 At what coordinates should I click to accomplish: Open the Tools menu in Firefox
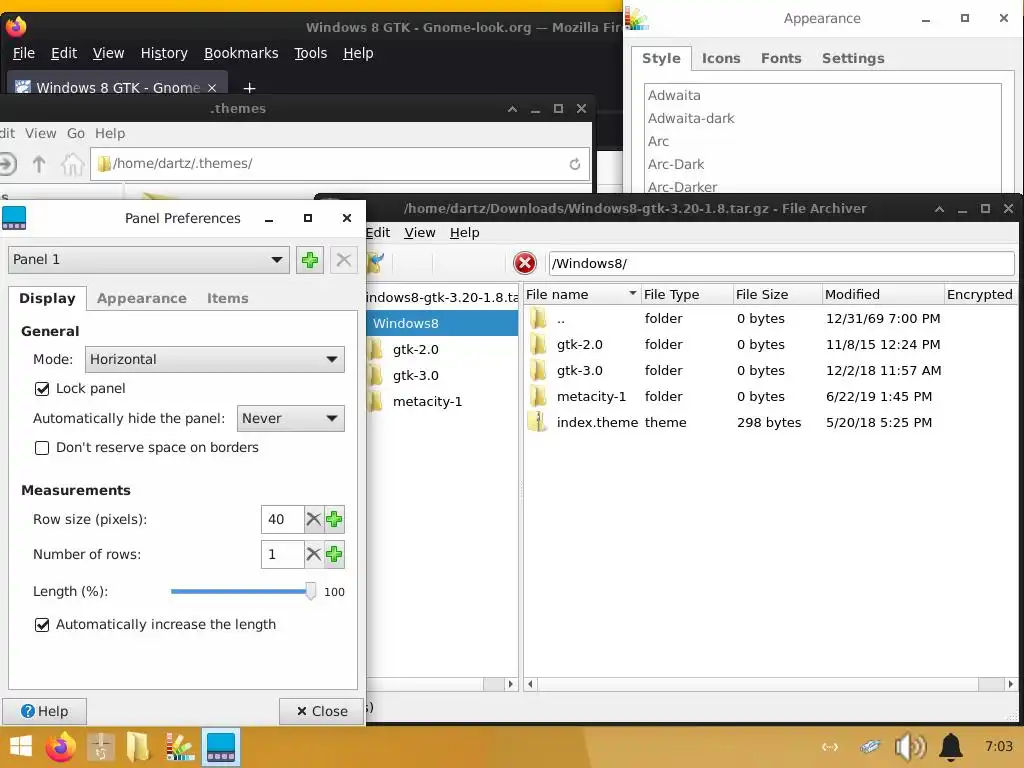[x=310, y=54]
